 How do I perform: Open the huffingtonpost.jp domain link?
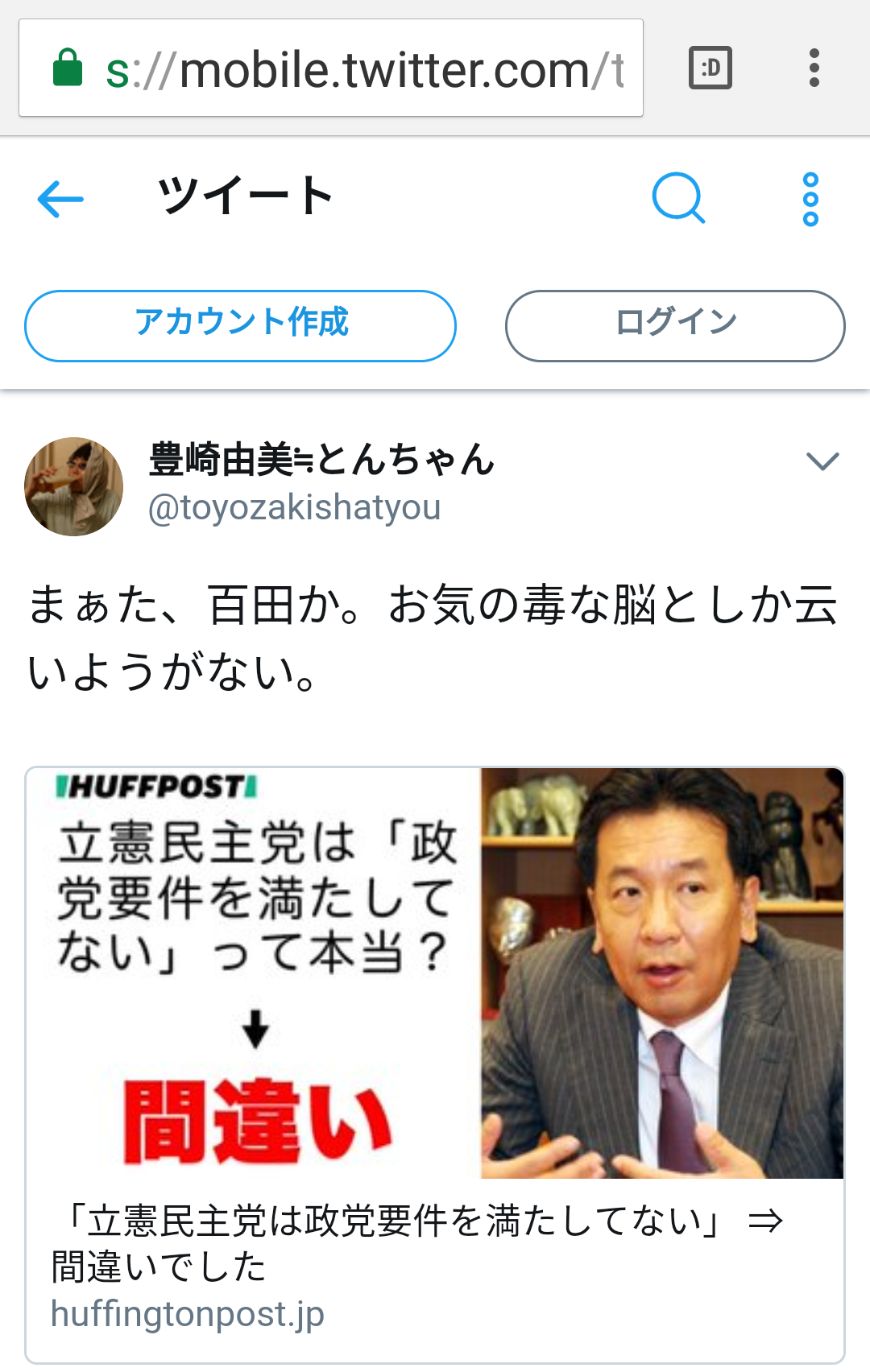tap(188, 1314)
